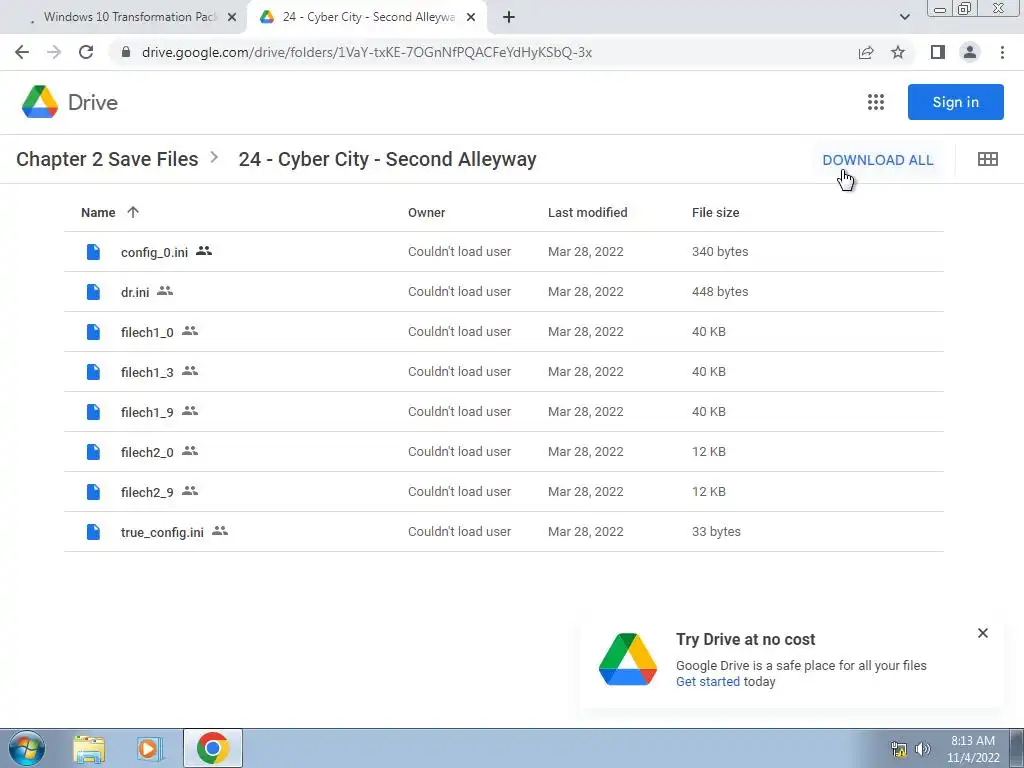Screen dimensions: 1024x768
Task: Click the Last modified column header
Action: [587, 212]
